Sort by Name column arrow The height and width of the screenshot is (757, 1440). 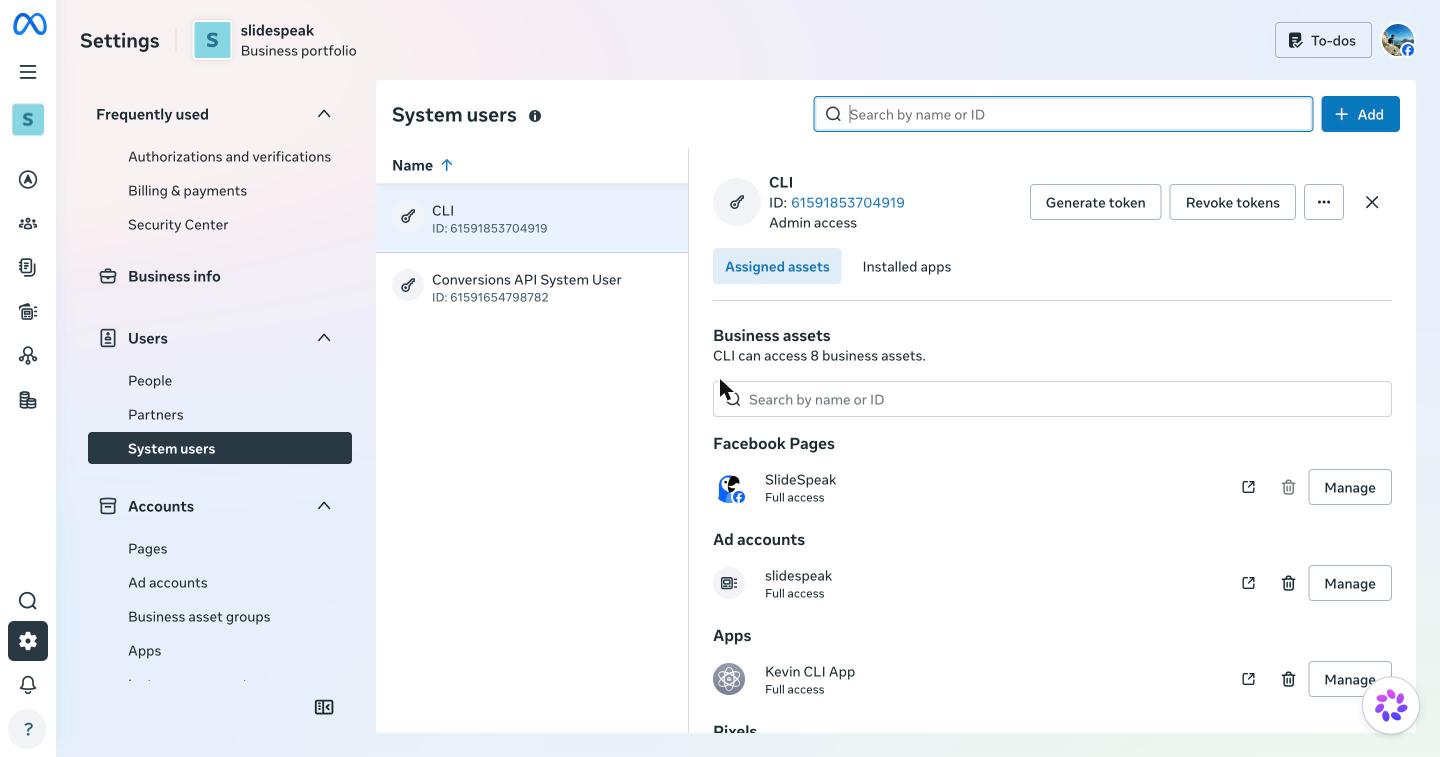[447, 165]
